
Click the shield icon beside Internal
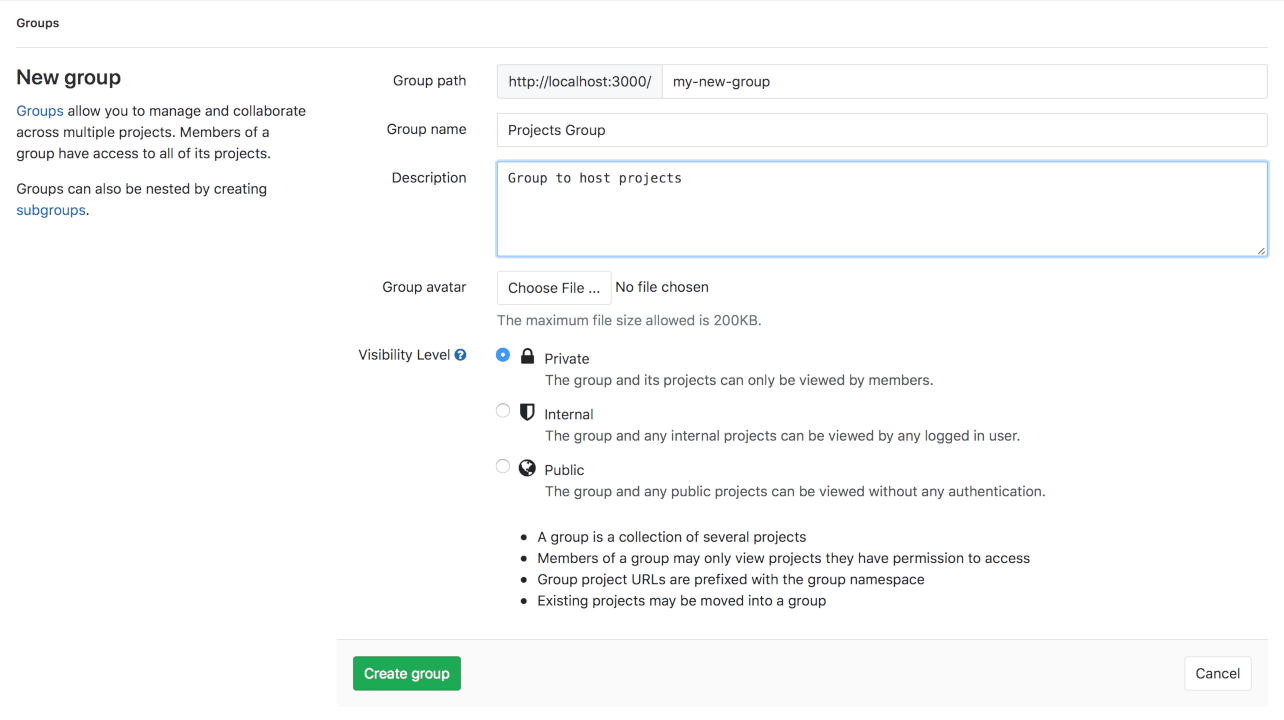pyautogui.click(x=527, y=412)
